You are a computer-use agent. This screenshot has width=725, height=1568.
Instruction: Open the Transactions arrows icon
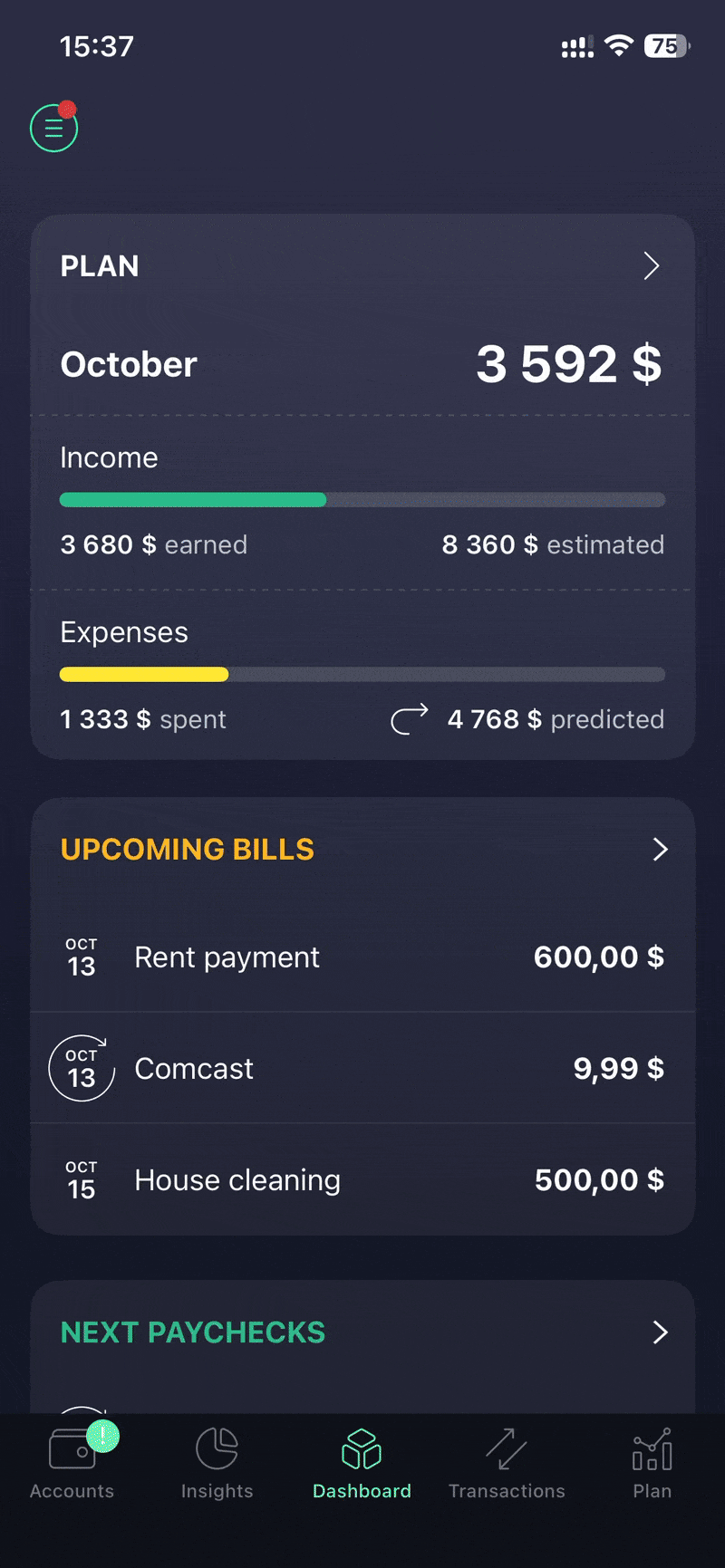[x=507, y=1448]
